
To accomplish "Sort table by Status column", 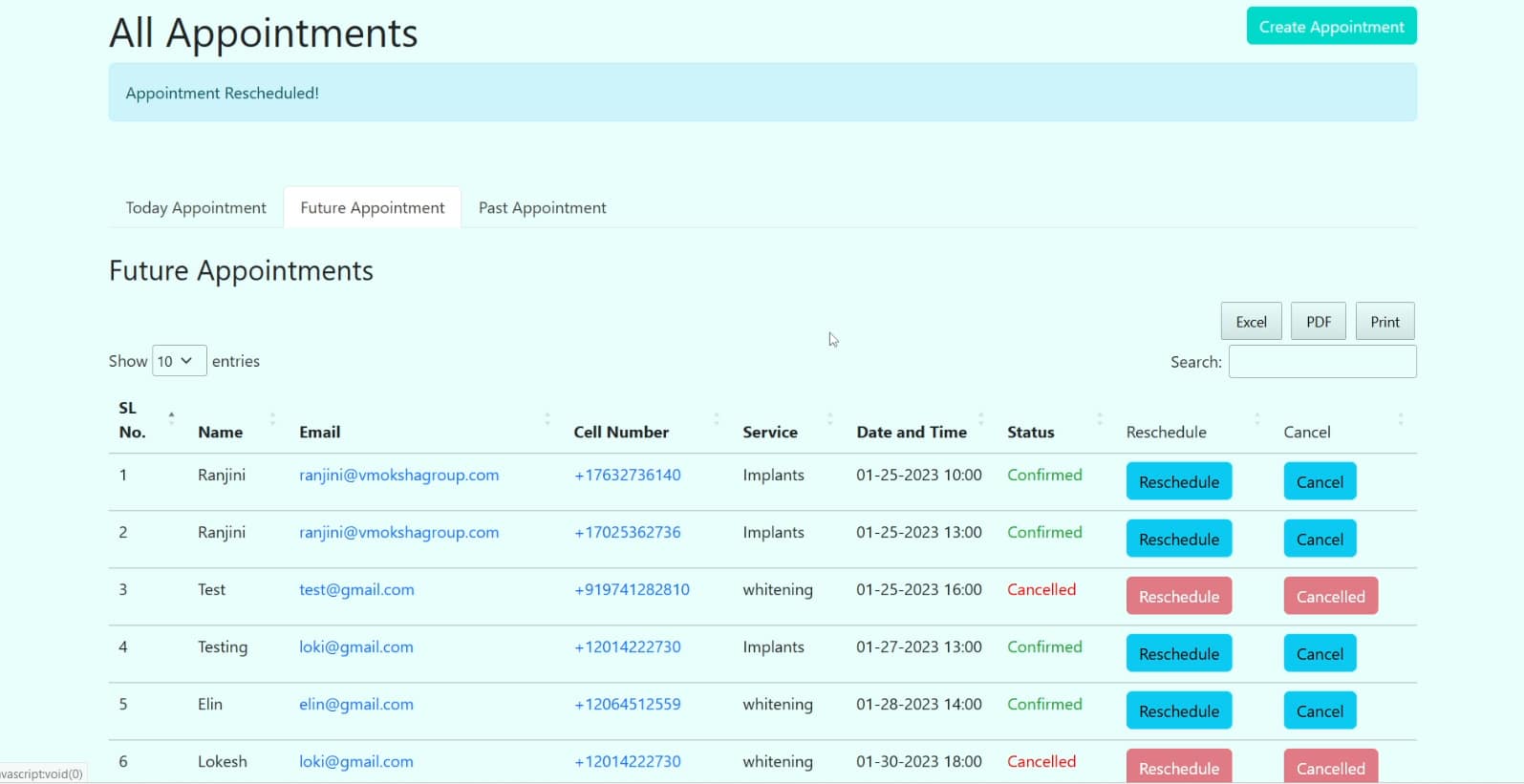I will pyautogui.click(x=1031, y=433).
